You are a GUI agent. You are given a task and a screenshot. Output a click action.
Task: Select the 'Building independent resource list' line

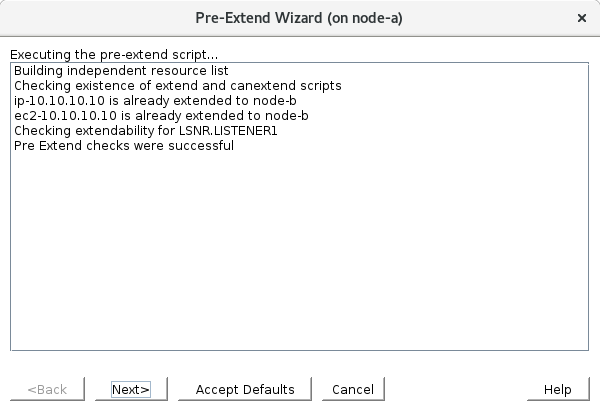[x=121, y=71]
